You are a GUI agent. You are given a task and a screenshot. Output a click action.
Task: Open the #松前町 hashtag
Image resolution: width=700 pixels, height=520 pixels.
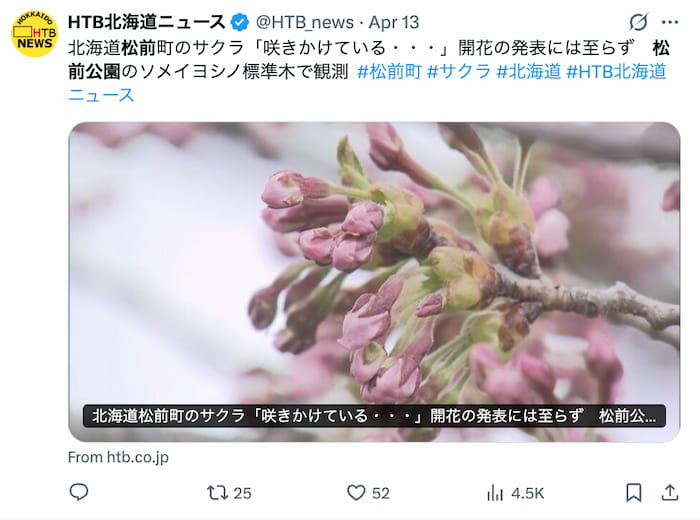389,71
